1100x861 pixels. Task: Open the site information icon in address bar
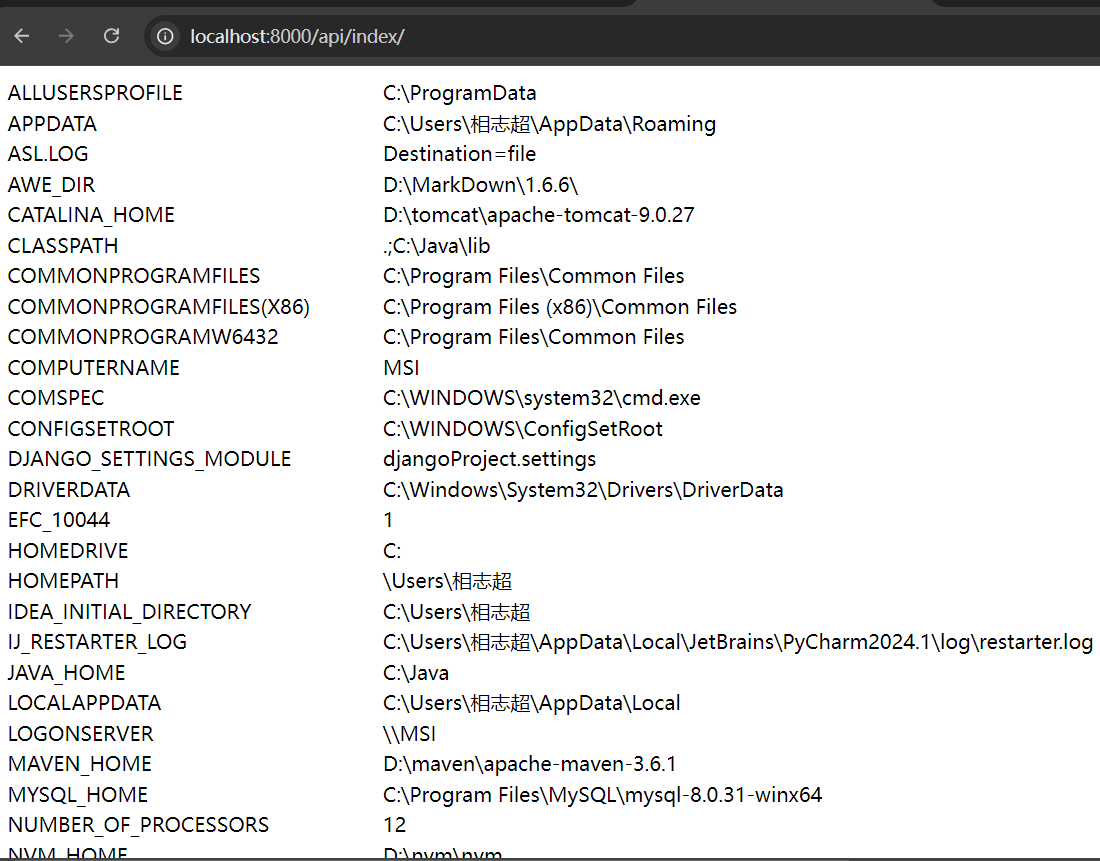[164, 36]
